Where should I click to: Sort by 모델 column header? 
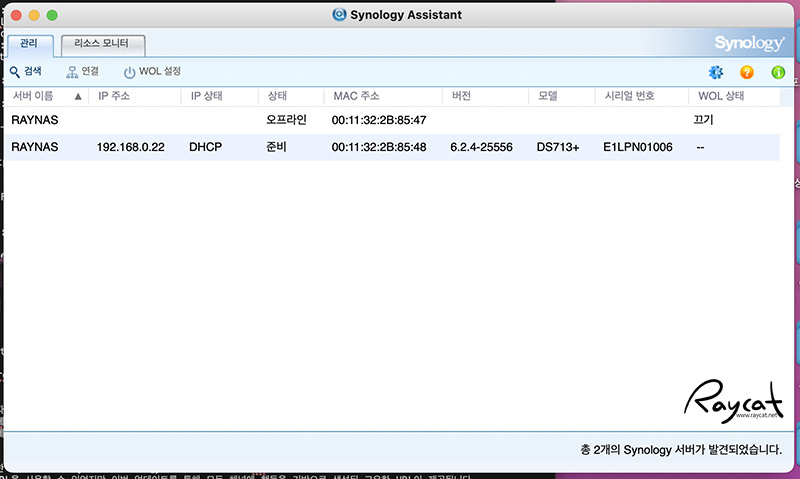click(548, 96)
